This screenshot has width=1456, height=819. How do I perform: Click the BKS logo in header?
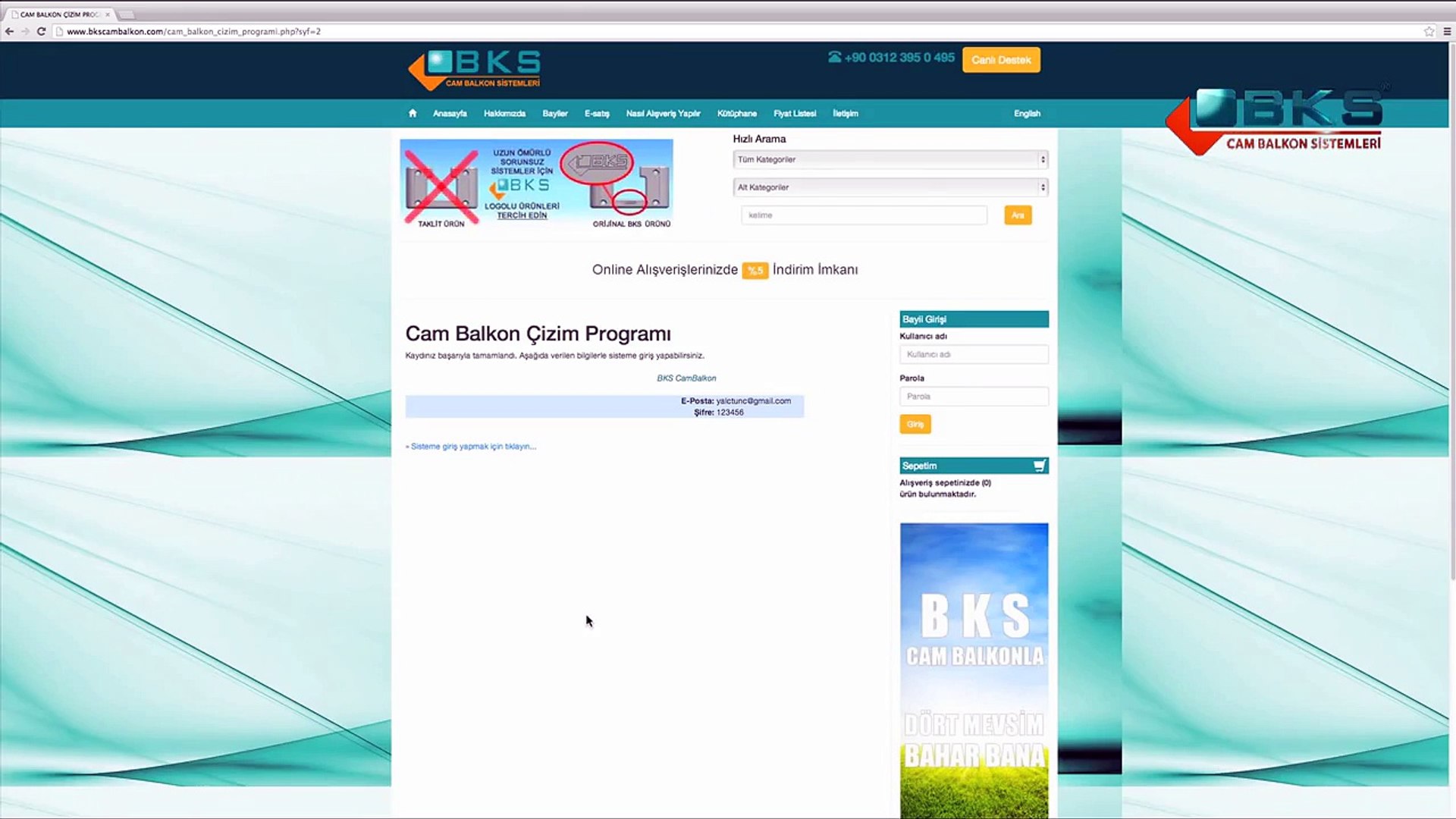475,70
